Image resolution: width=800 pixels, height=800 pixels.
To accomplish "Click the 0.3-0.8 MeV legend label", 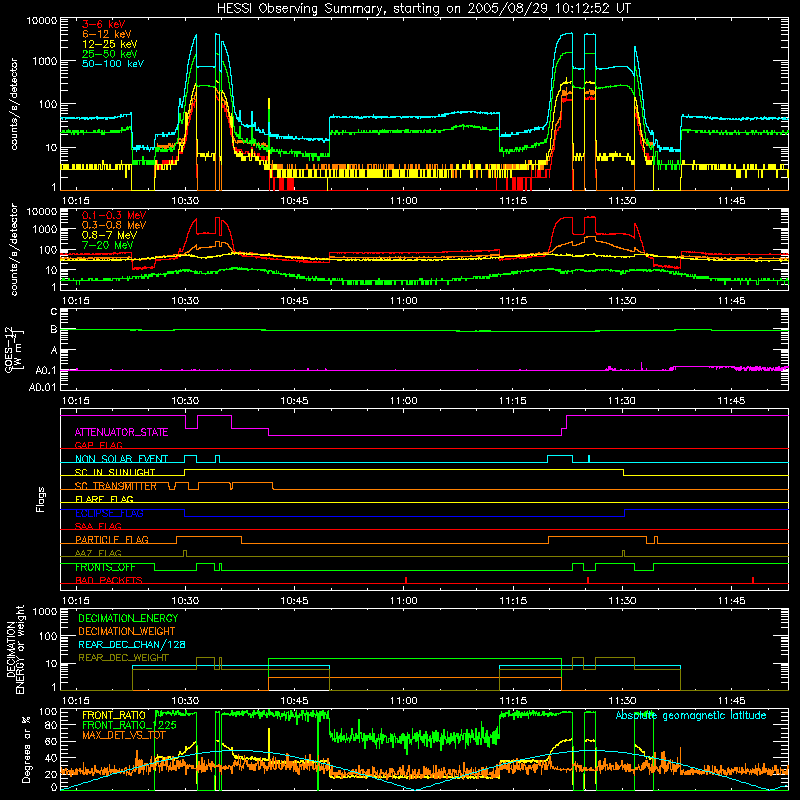I will click(x=114, y=225).
